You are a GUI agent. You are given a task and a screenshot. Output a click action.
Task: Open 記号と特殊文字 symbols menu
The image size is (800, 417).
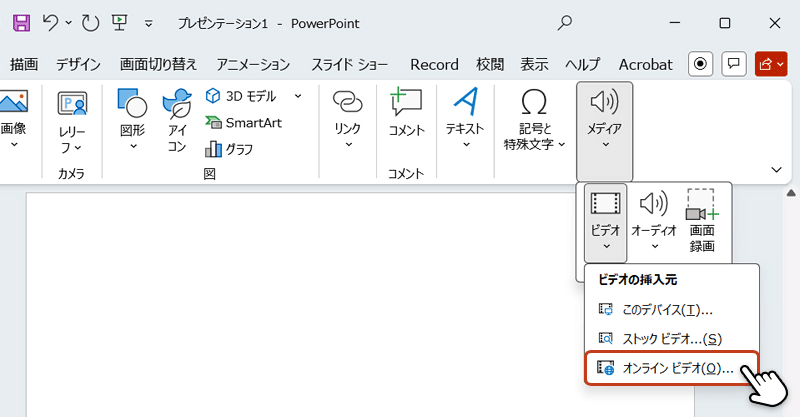534,119
